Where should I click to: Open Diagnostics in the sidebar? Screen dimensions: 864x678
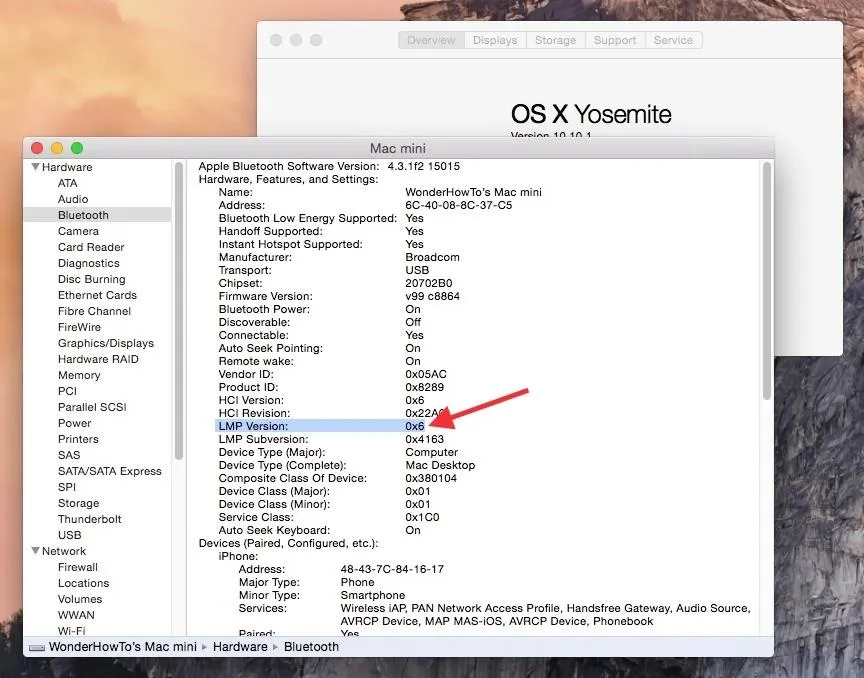[89, 263]
